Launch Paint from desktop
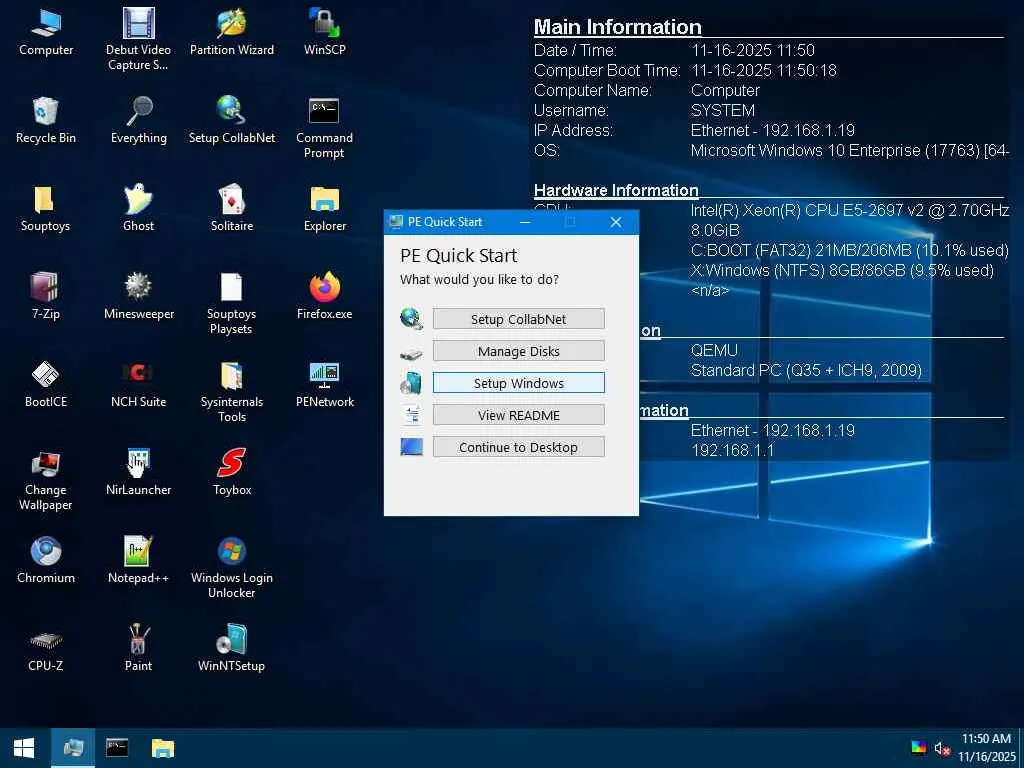Viewport: 1024px width, 768px height. pyautogui.click(x=138, y=648)
